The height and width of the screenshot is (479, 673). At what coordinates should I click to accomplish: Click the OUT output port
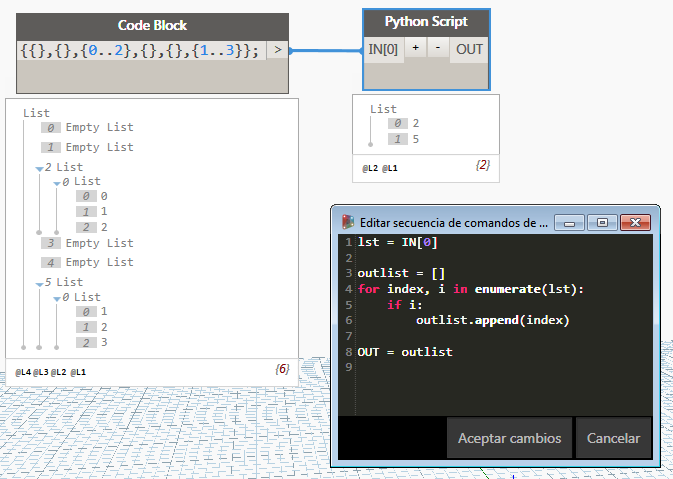click(x=469, y=50)
